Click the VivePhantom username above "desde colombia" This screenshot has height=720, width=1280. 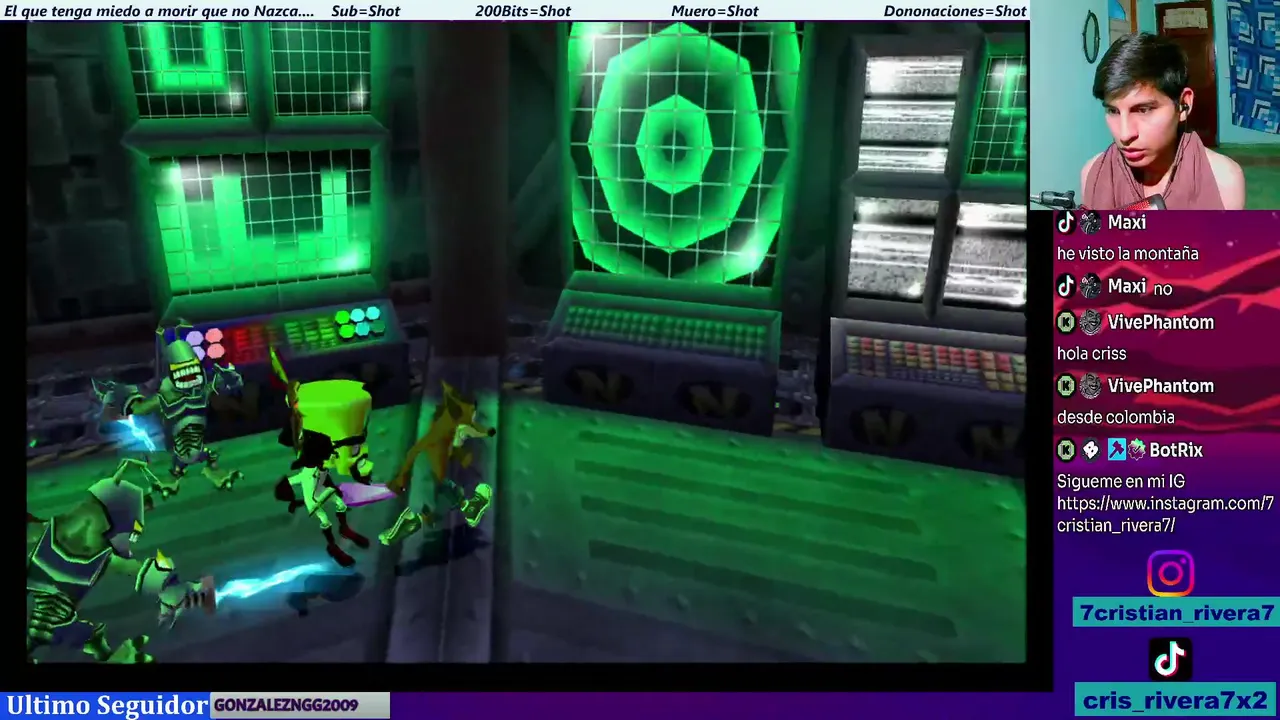[x=1160, y=386]
